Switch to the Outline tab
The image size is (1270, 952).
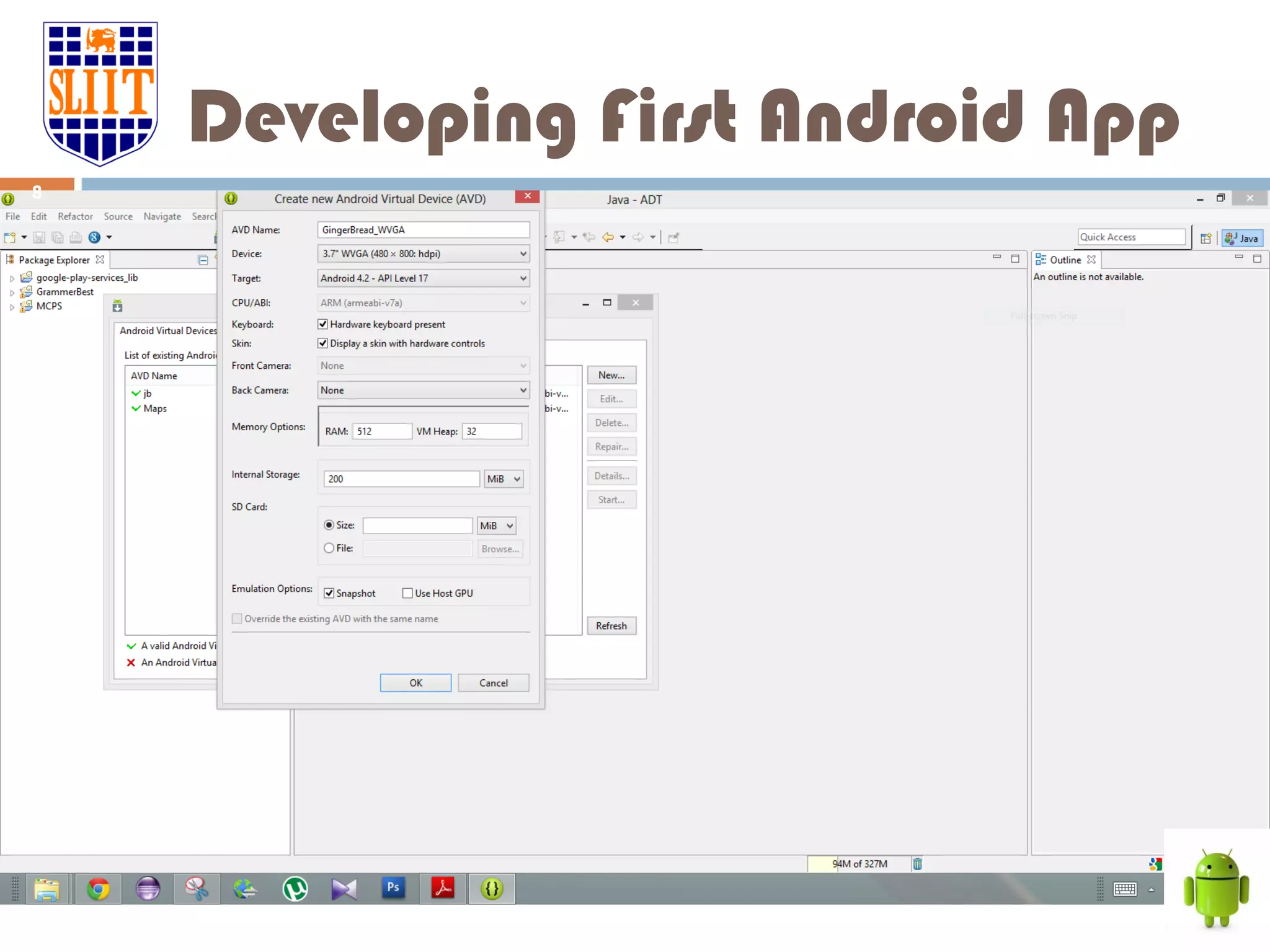point(1065,260)
